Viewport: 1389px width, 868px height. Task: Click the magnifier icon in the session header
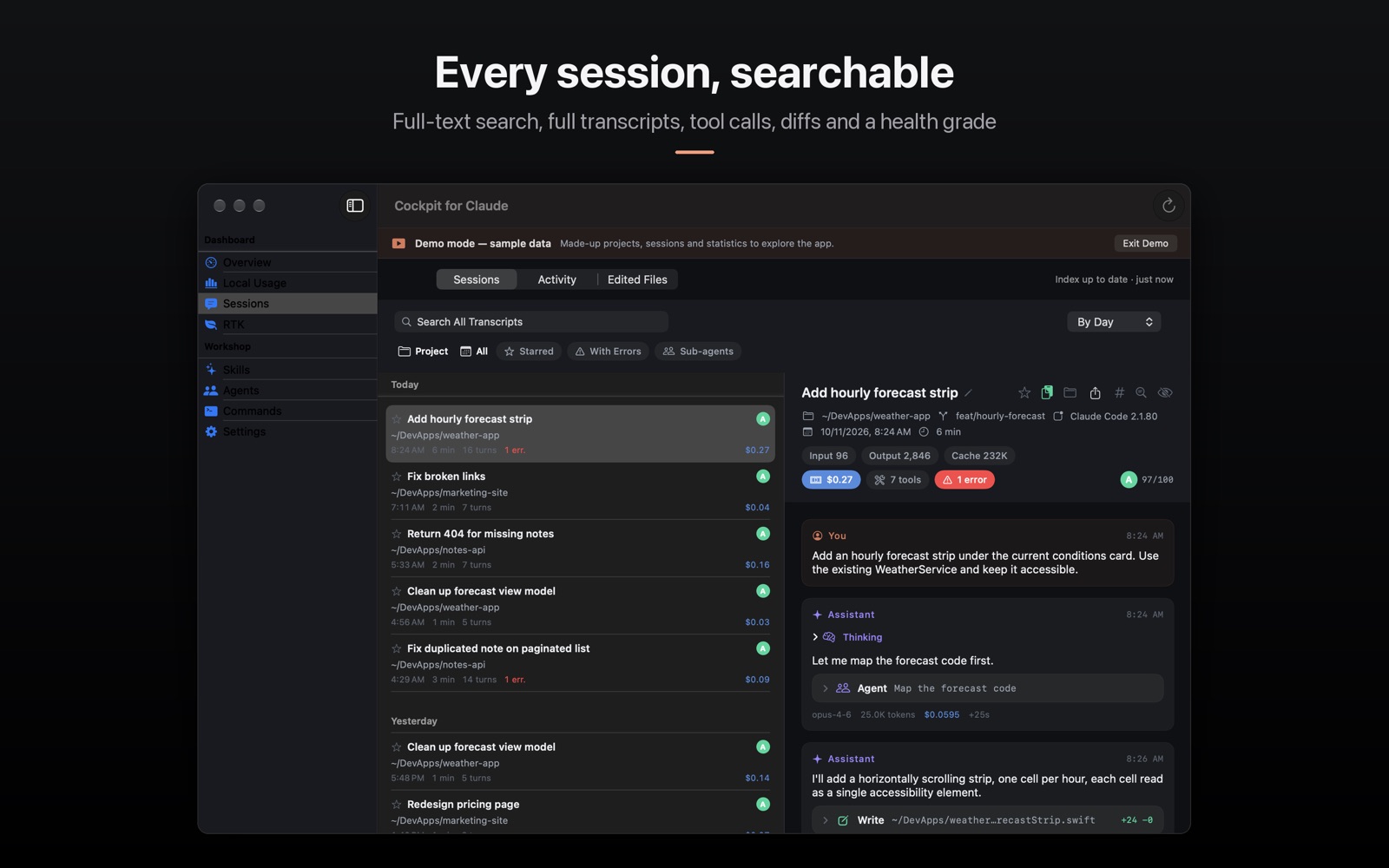[1141, 392]
